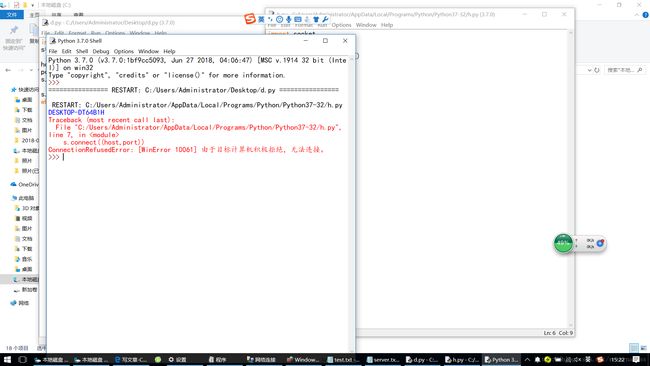Click the Explorer back navigation arrow
This screenshot has height=366, width=650.
click(8, 70)
